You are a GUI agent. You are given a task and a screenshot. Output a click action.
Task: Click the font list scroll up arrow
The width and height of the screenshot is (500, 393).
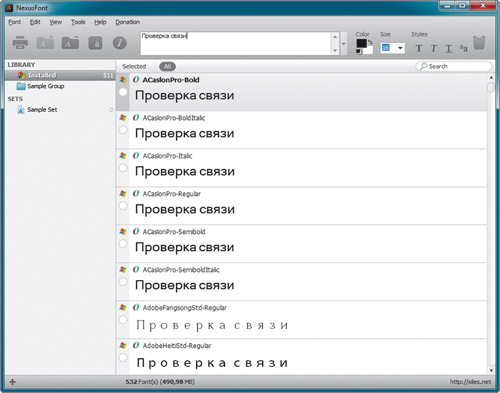[491, 78]
